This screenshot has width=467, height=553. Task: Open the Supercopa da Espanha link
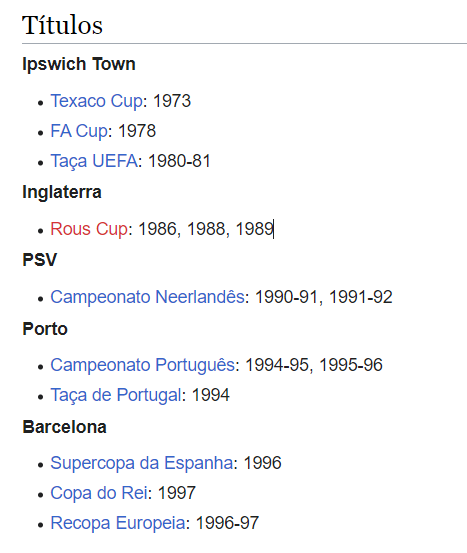click(x=141, y=463)
